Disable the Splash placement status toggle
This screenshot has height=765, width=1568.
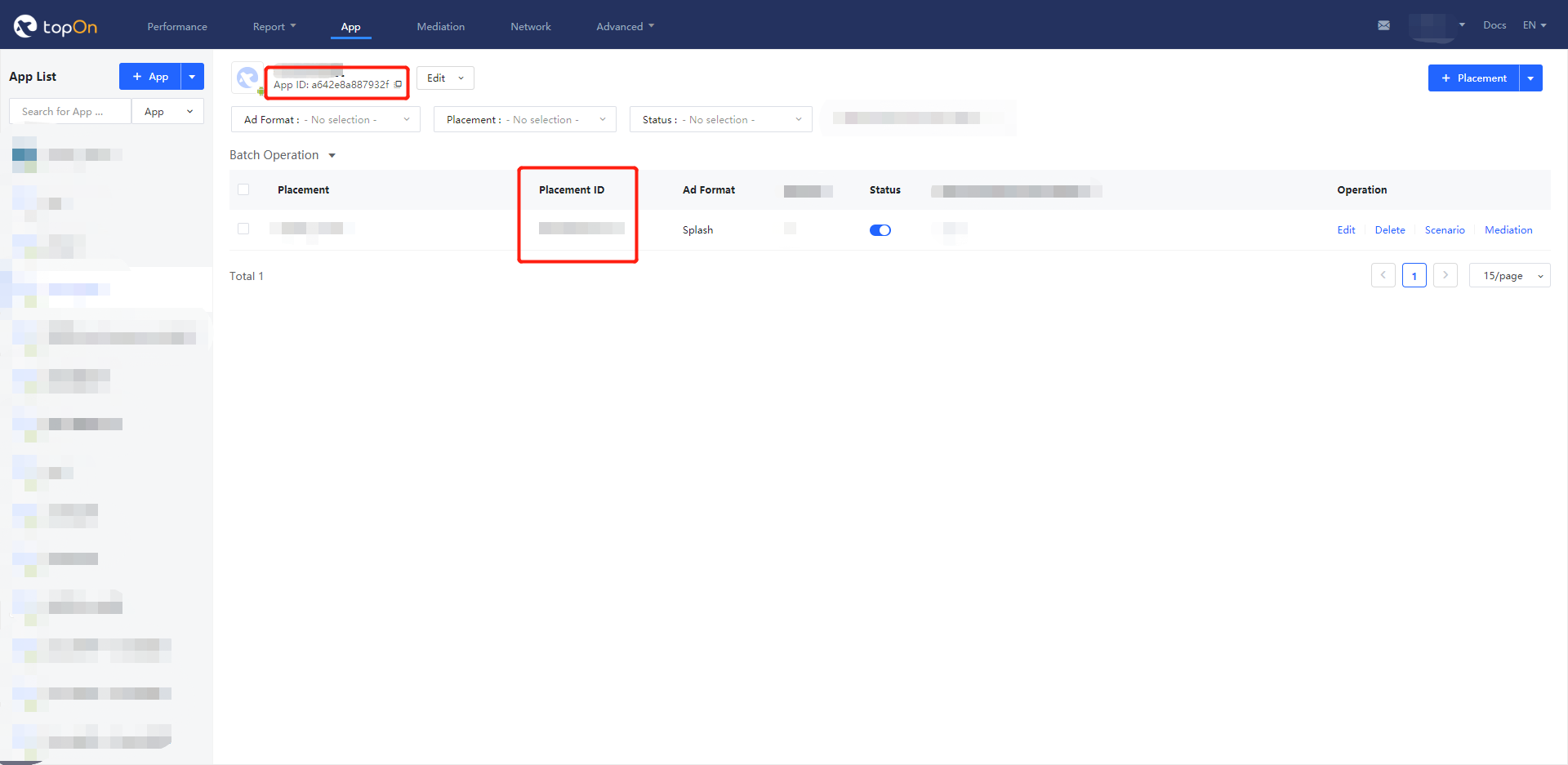pos(880,229)
